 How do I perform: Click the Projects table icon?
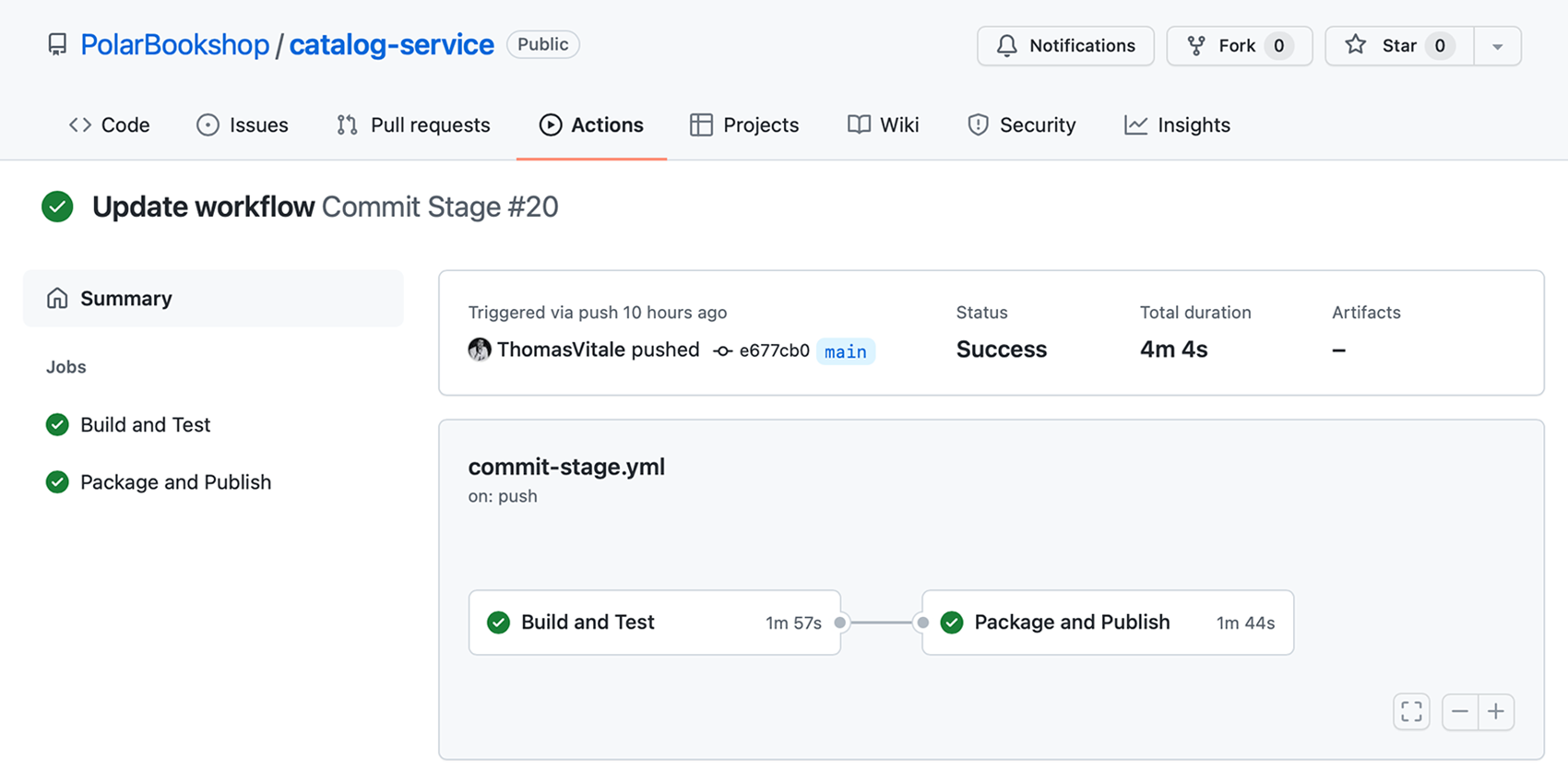pos(701,125)
